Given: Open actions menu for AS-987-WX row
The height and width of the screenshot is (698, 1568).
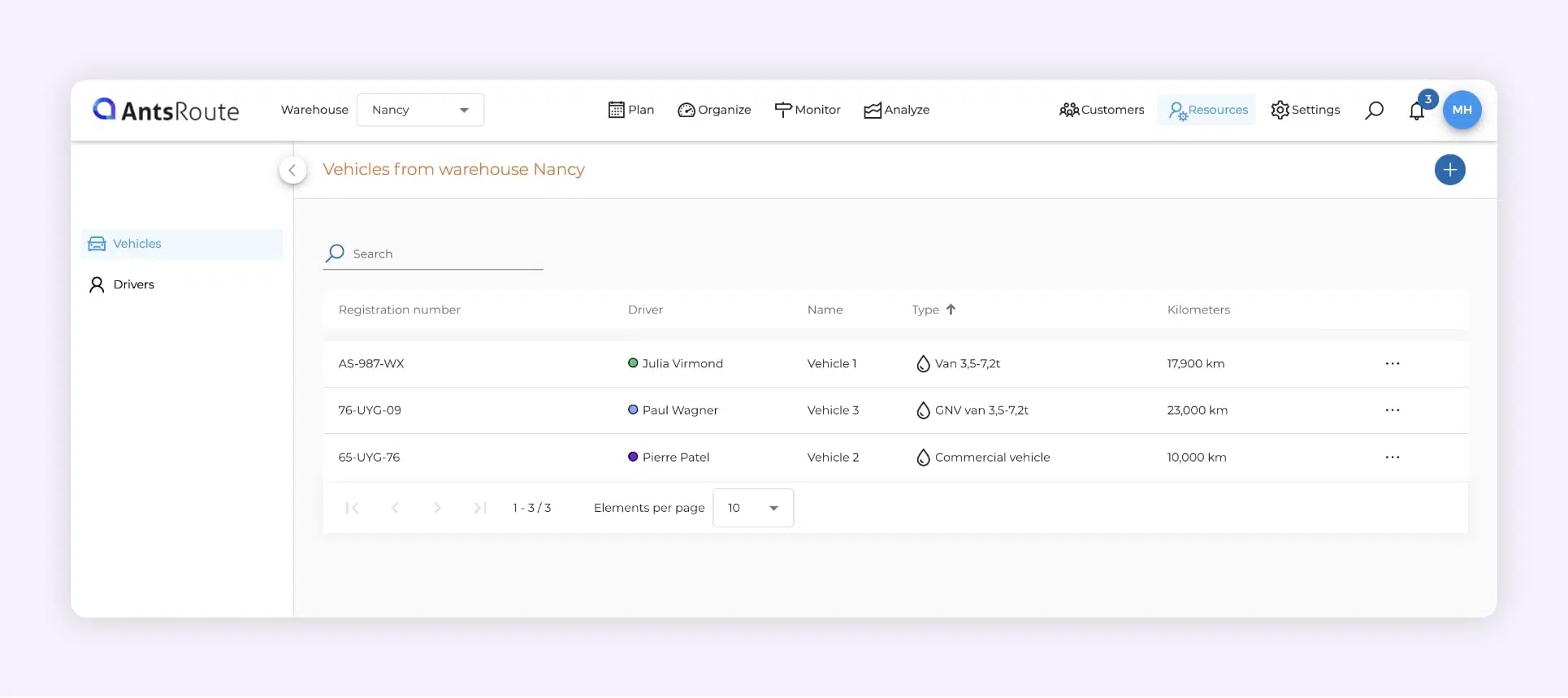Looking at the screenshot, I should point(1392,364).
